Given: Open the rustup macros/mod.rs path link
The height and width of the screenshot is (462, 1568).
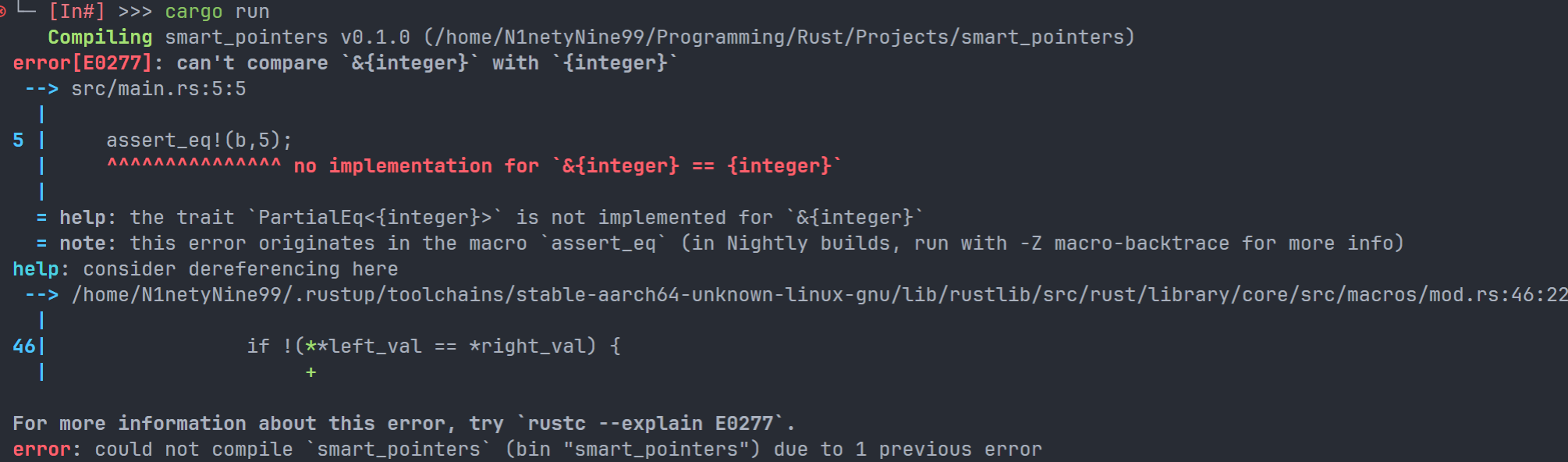Looking at the screenshot, I should 819,295.
